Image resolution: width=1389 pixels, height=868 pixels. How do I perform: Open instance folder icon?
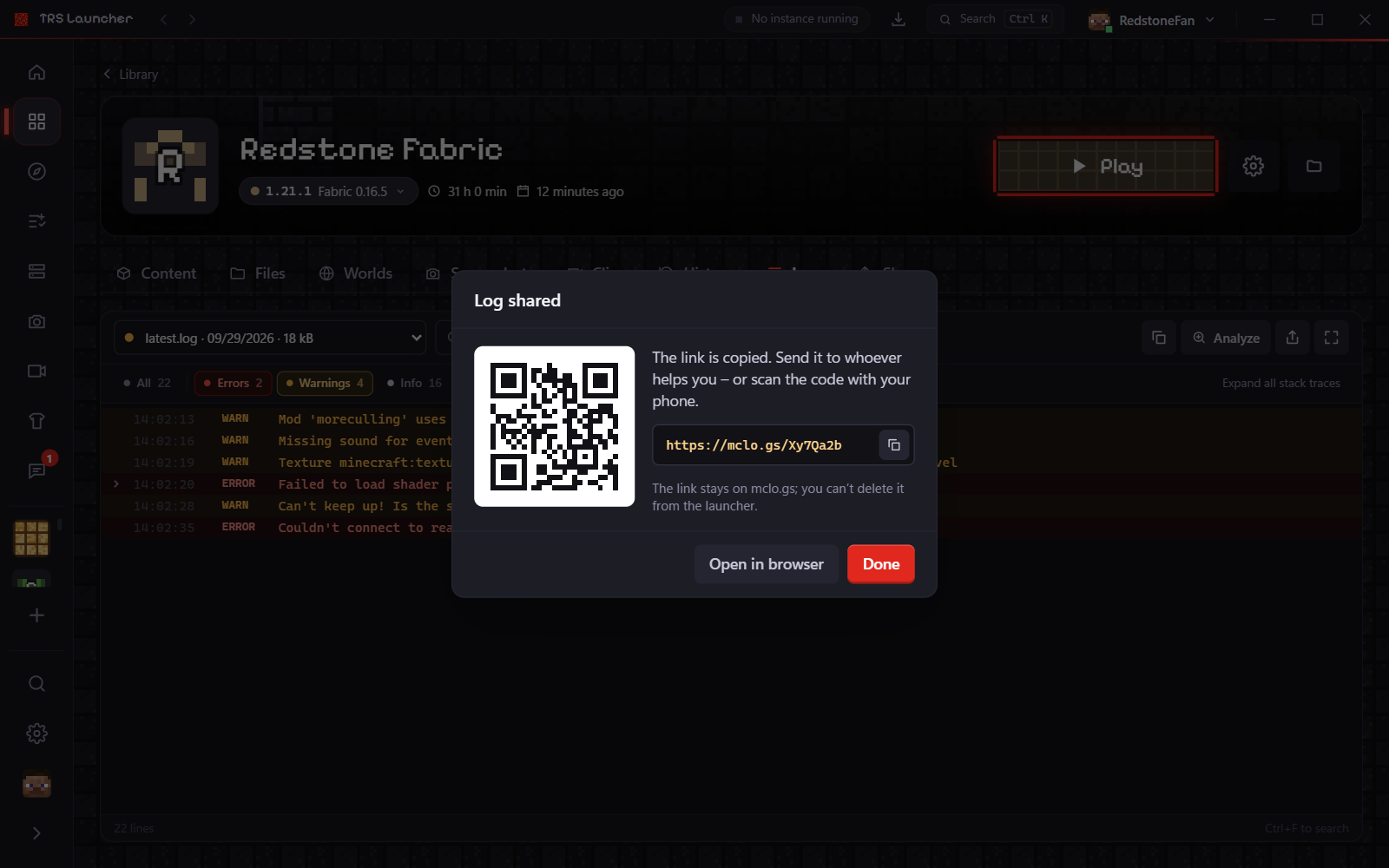1314,166
